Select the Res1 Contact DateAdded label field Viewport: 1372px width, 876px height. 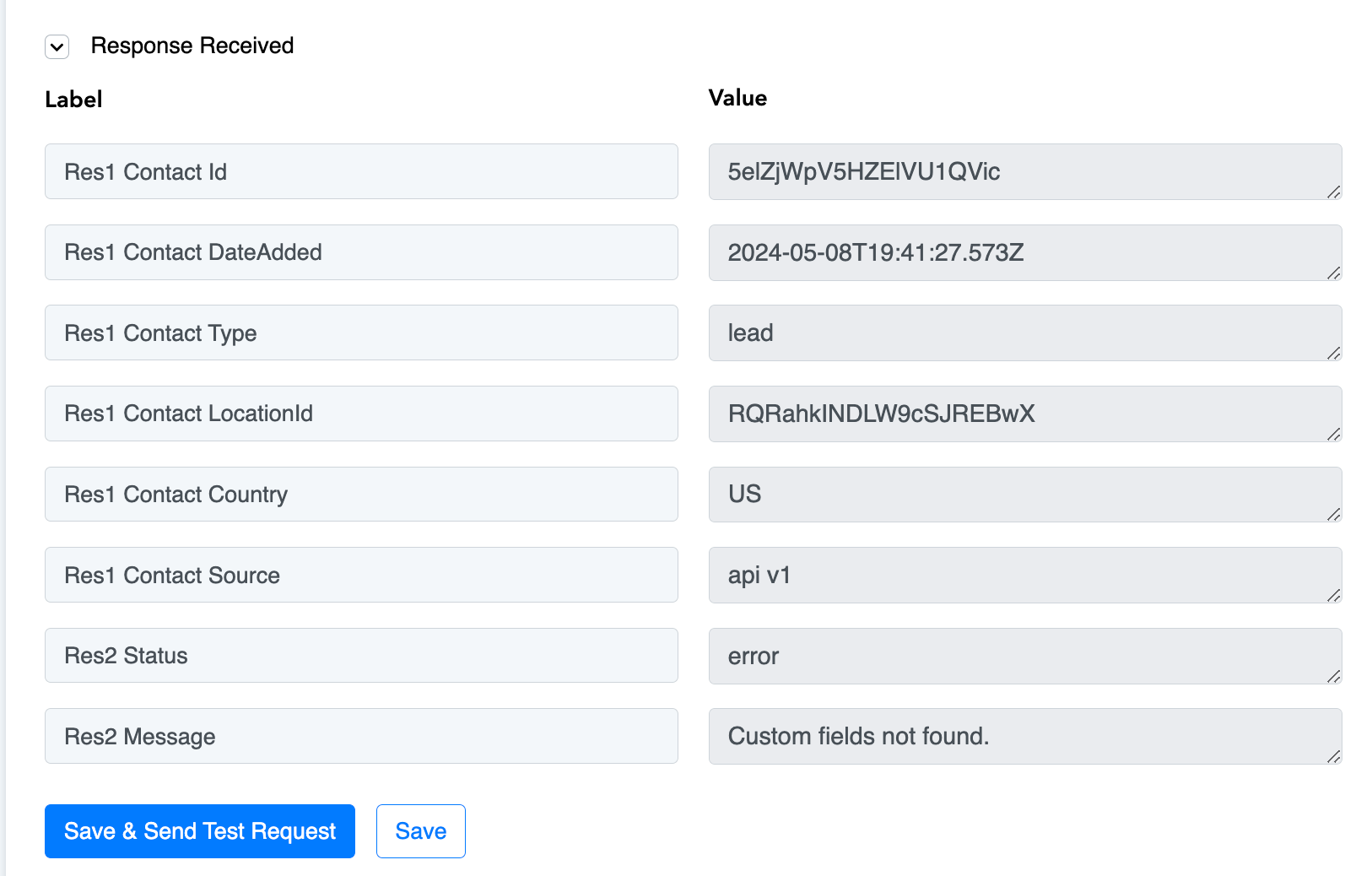[x=361, y=252]
